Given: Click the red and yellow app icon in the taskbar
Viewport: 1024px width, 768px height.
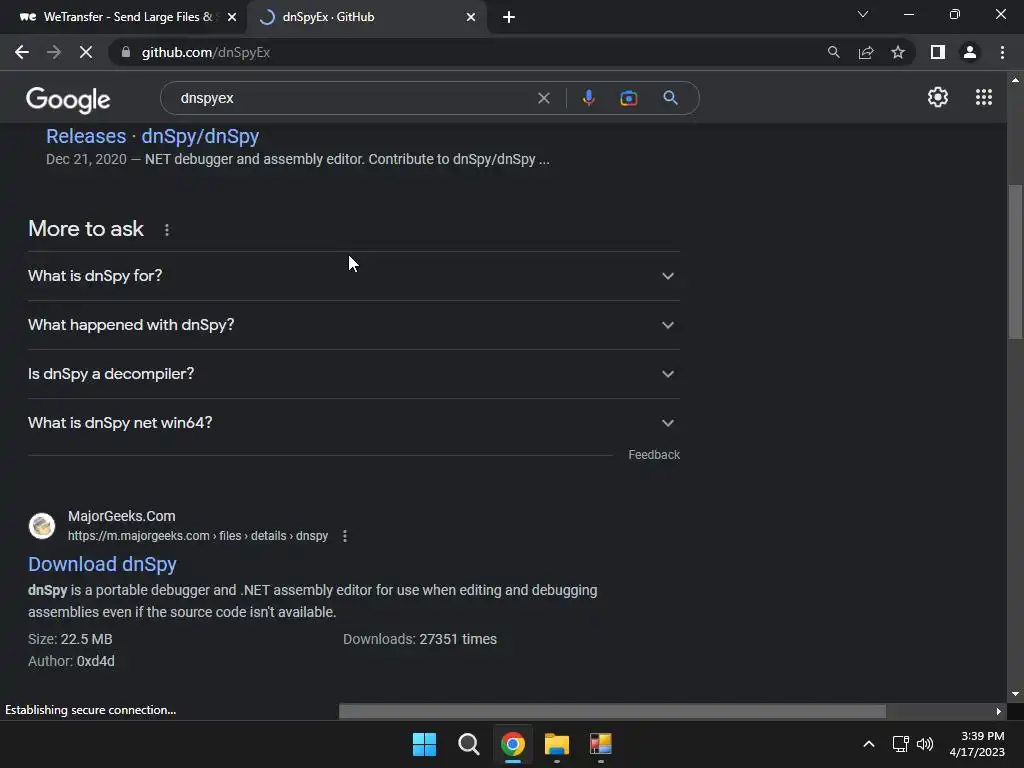Looking at the screenshot, I should [x=601, y=744].
